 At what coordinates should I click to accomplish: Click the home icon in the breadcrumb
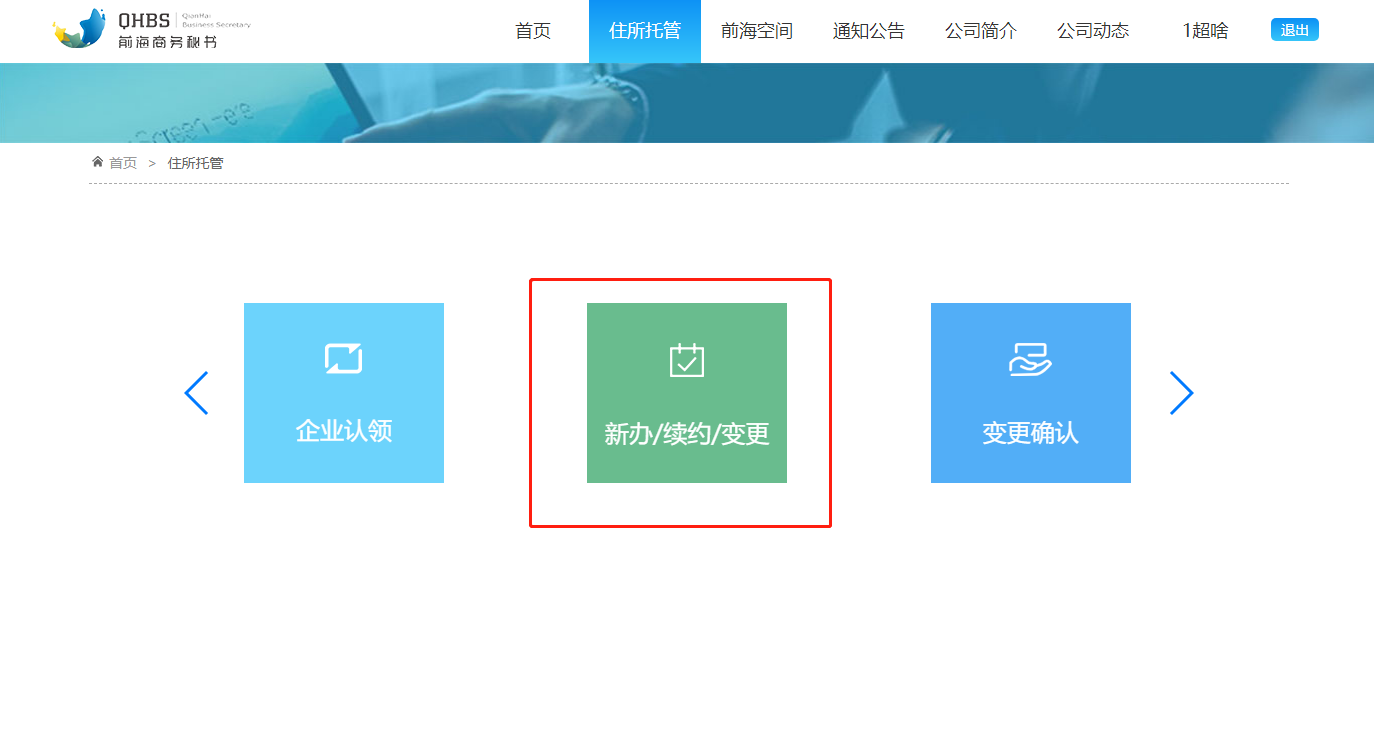(96, 162)
